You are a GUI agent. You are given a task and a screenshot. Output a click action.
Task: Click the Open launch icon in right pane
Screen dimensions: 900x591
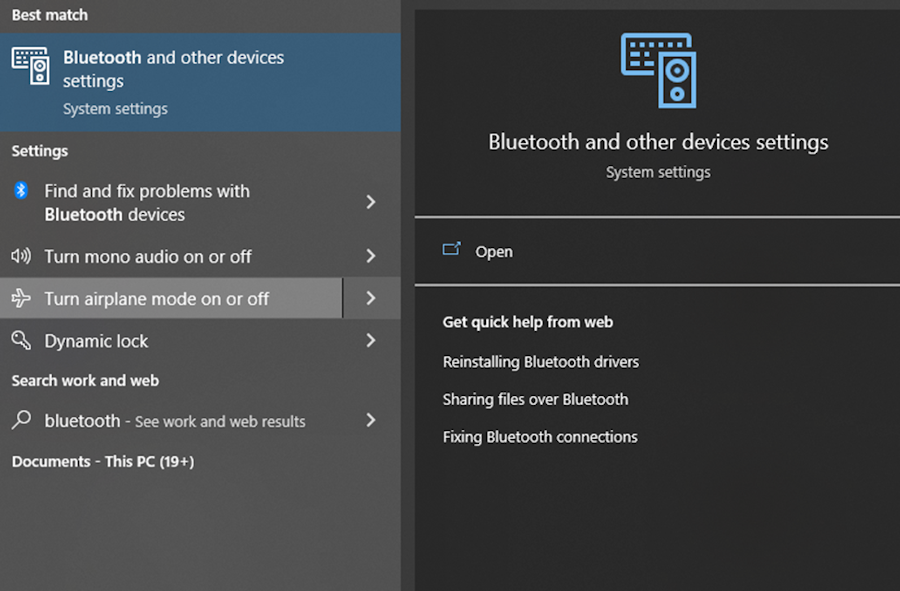point(451,250)
